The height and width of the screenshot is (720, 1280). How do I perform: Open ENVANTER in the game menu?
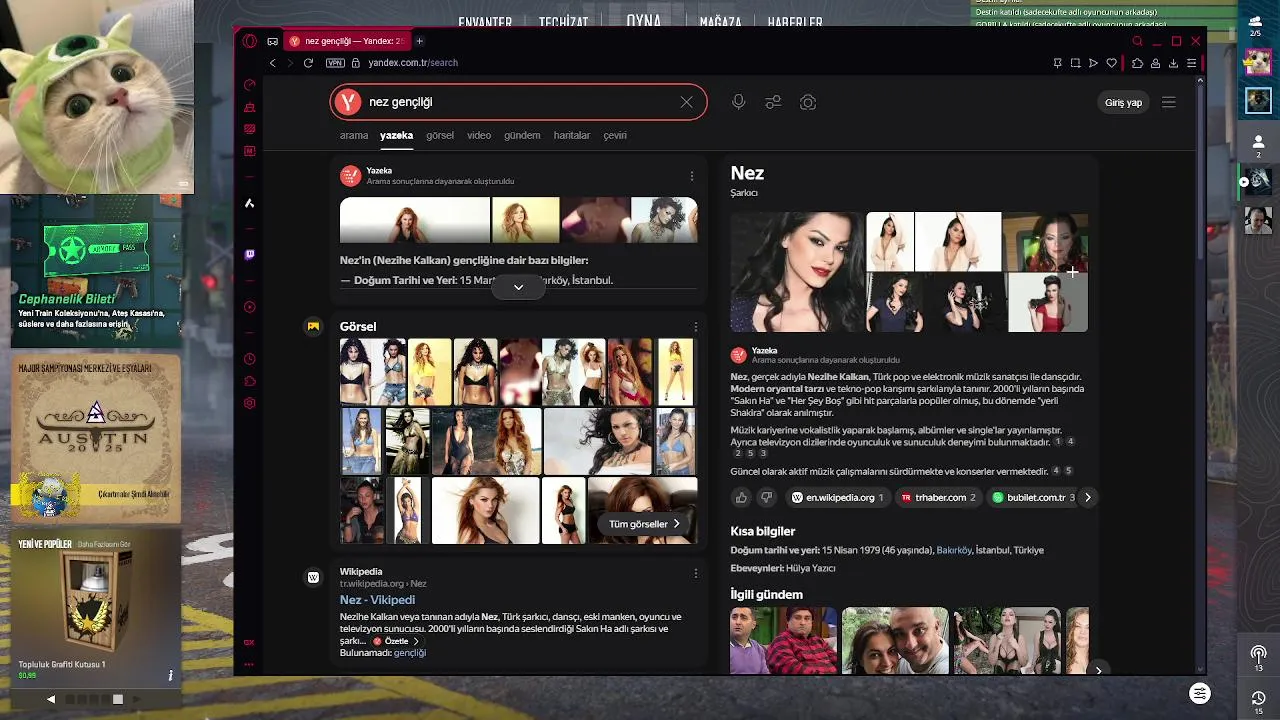[x=485, y=22]
